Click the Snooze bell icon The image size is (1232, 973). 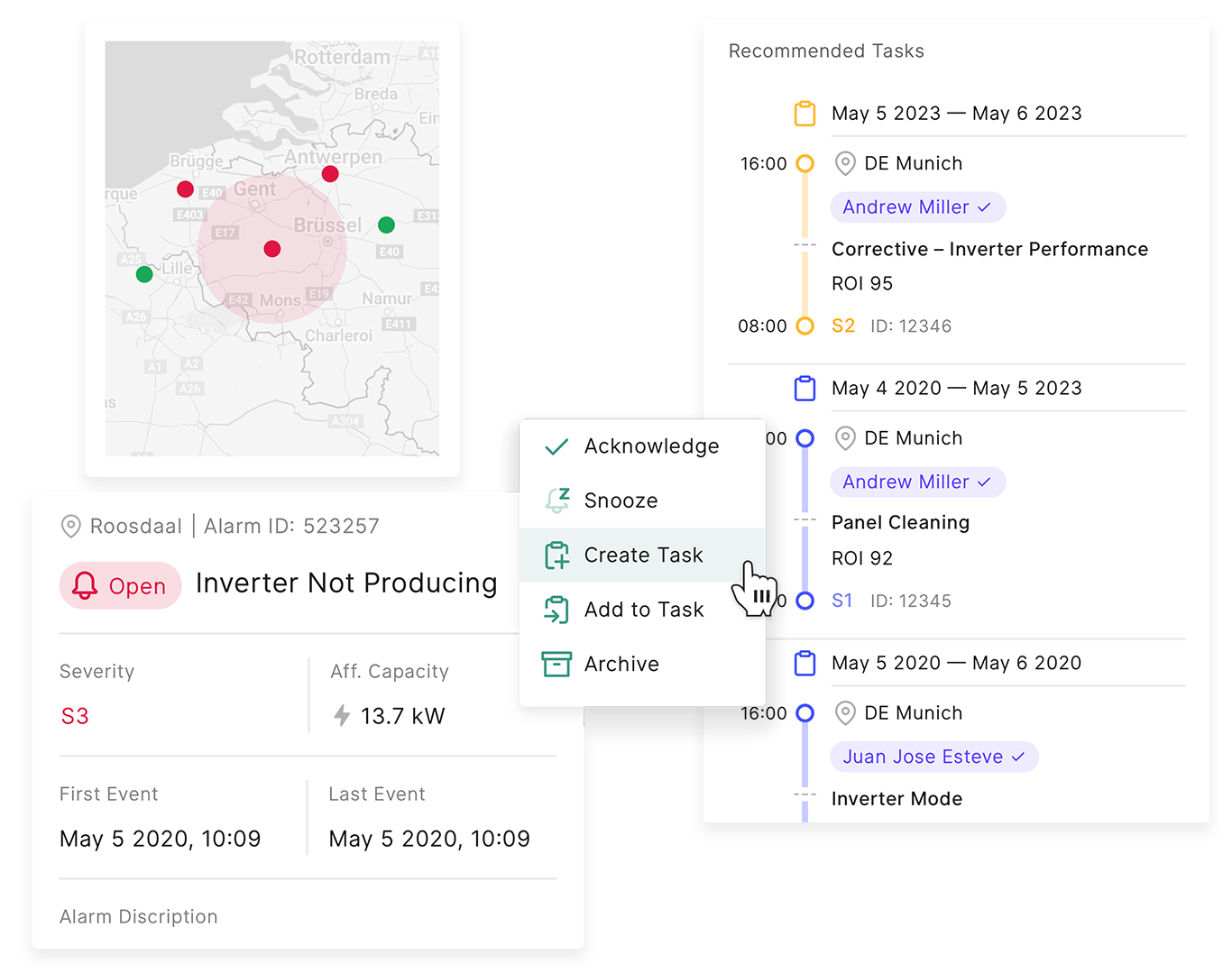click(x=557, y=500)
